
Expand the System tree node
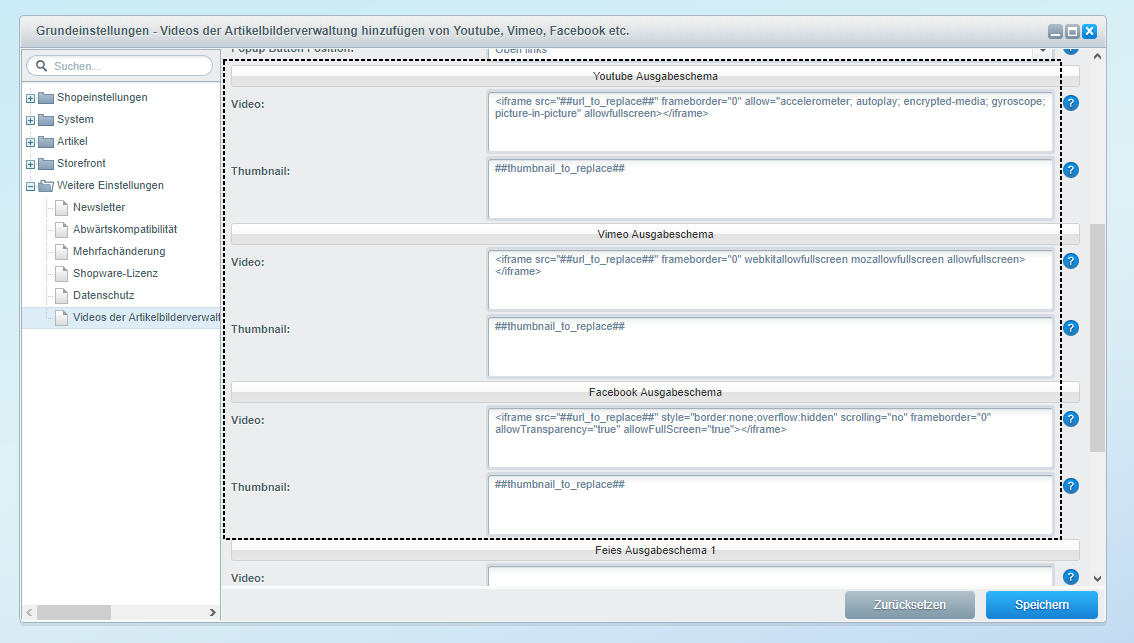pyautogui.click(x=30, y=120)
